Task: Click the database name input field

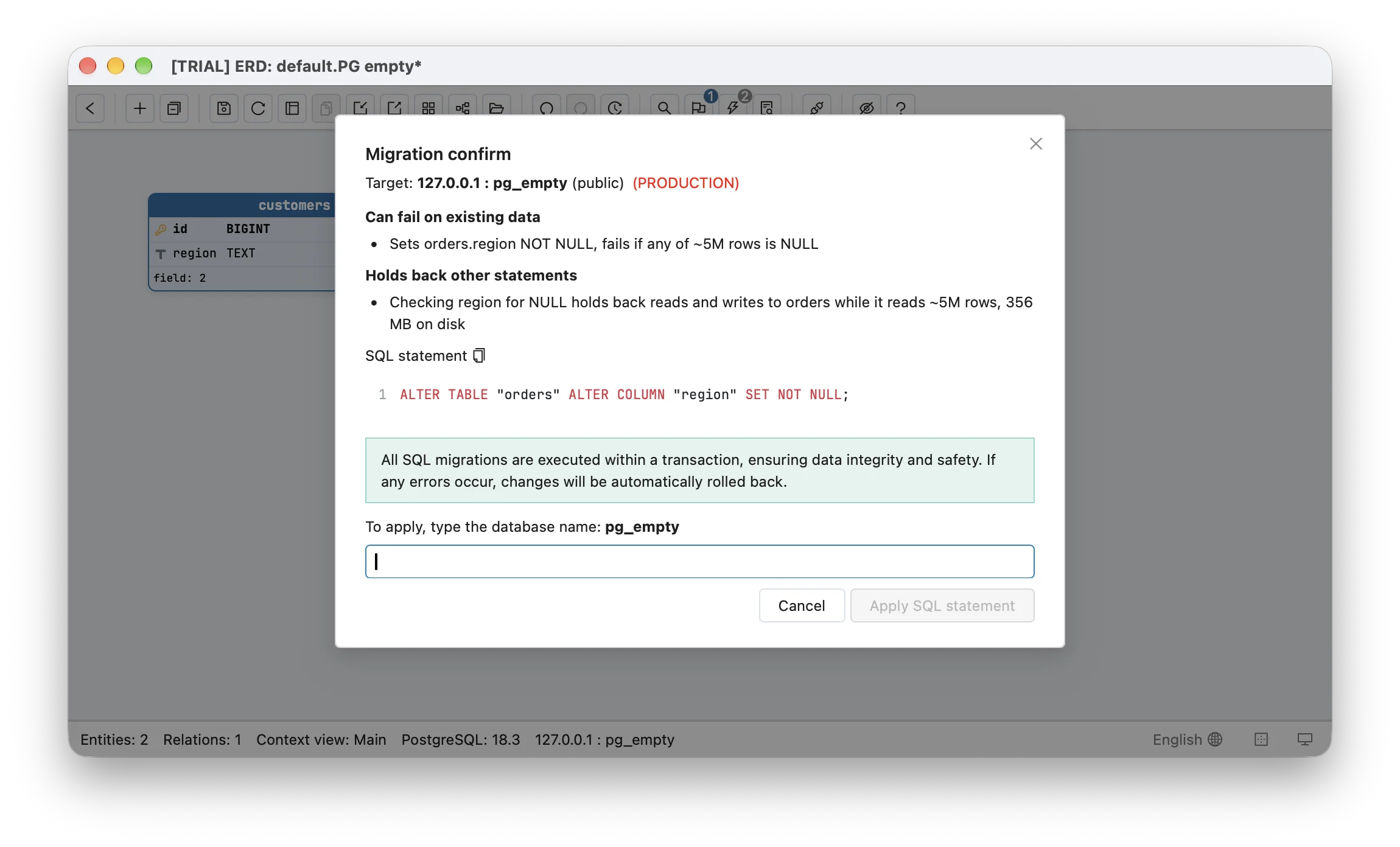Action: pos(699,561)
